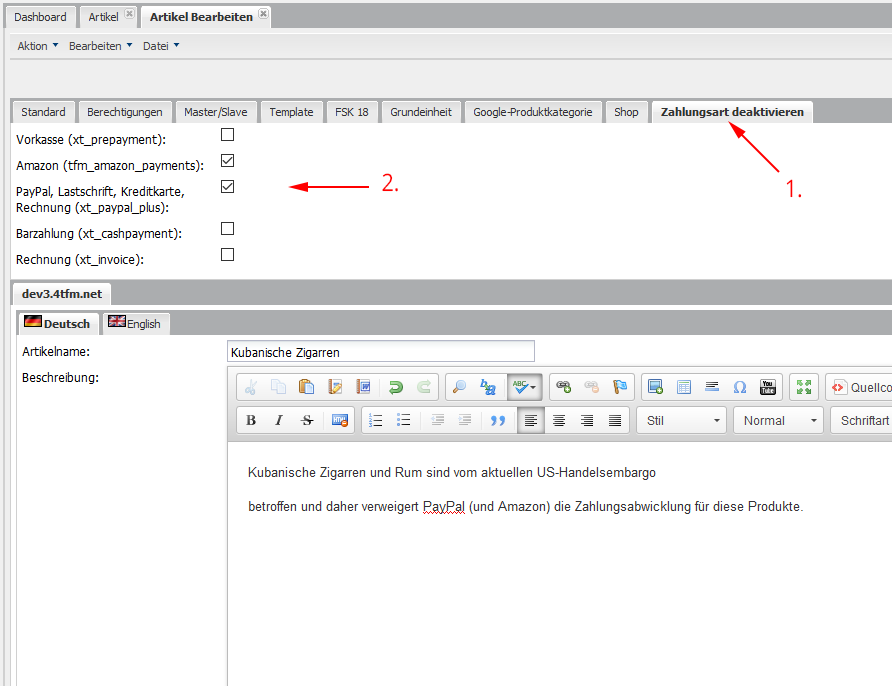Tick the Barzahlung (xt_cashpayment) checkbox
This screenshot has width=892, height=686.
tap(227, 229)
